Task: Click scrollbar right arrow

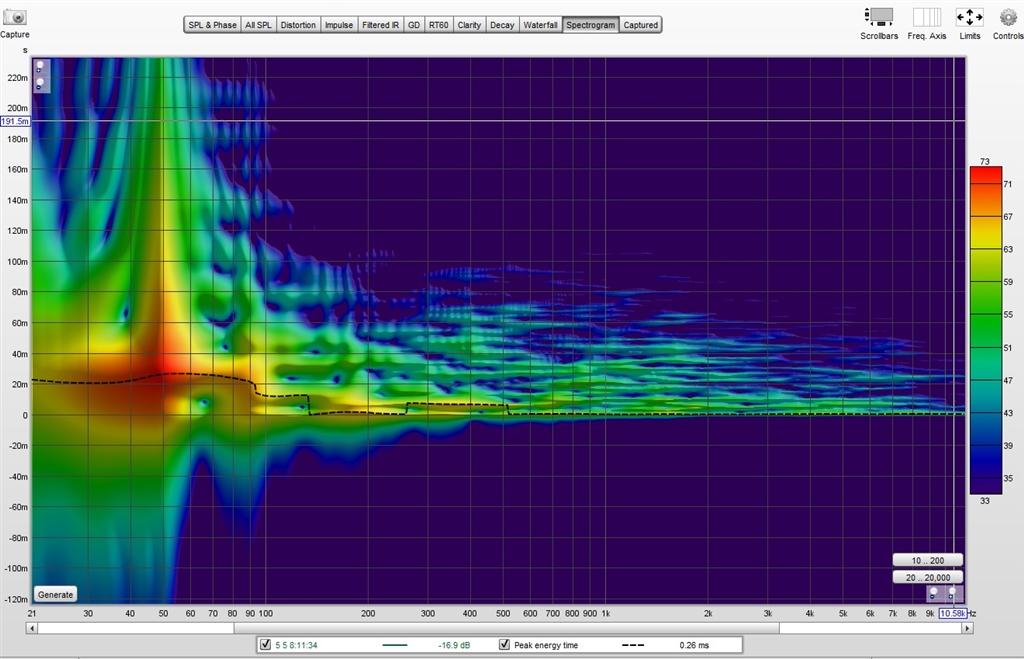Action: point(968,628)
